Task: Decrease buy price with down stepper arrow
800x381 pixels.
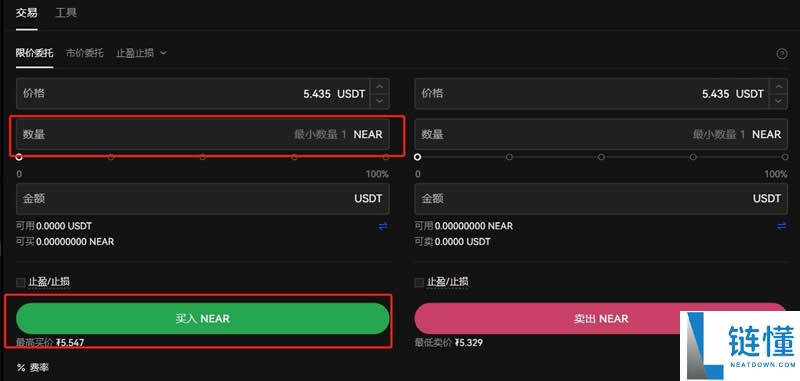Action: [x=379, y=100]
